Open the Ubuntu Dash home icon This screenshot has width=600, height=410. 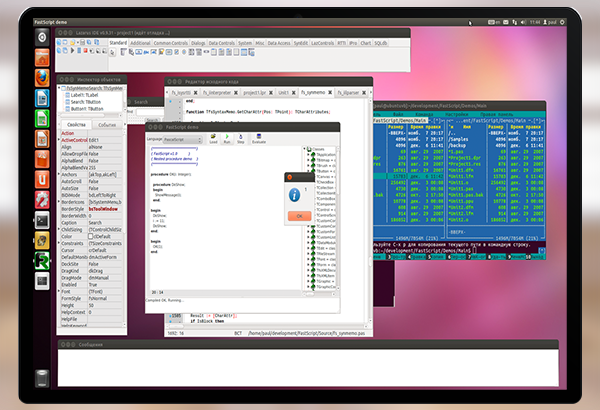pyautogui.click(x=42, y=34)
